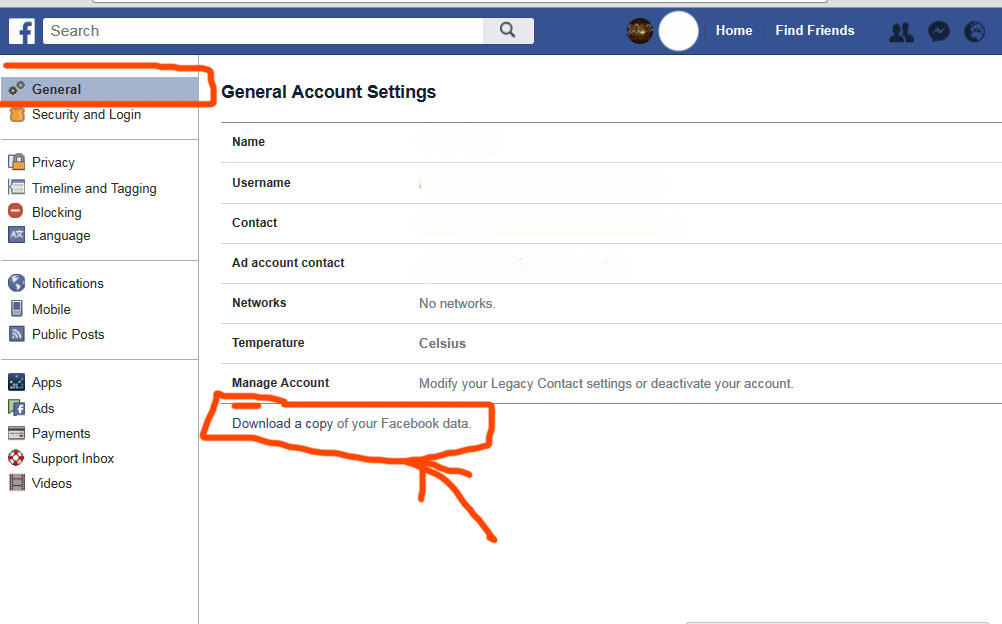Click the General Account Settings heading
The width and height of the screenshot is (1002, 624).
pos(328,92)
